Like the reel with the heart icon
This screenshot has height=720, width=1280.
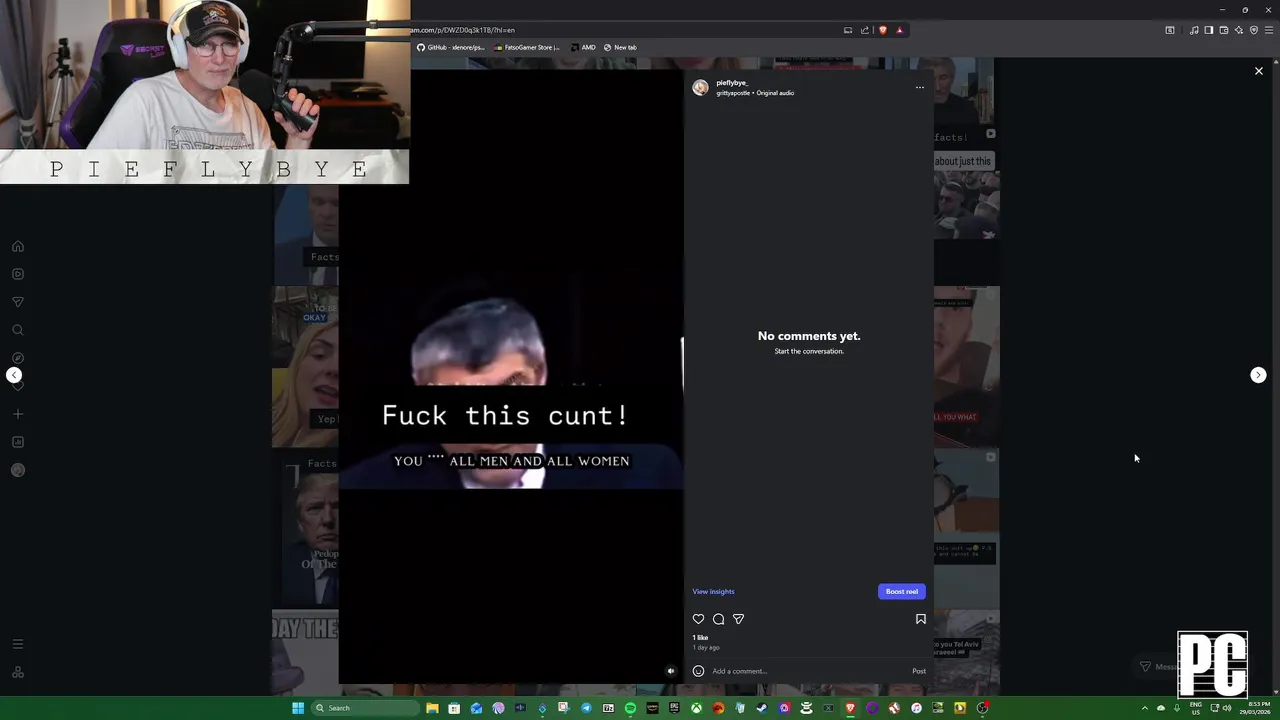[699, 619]
